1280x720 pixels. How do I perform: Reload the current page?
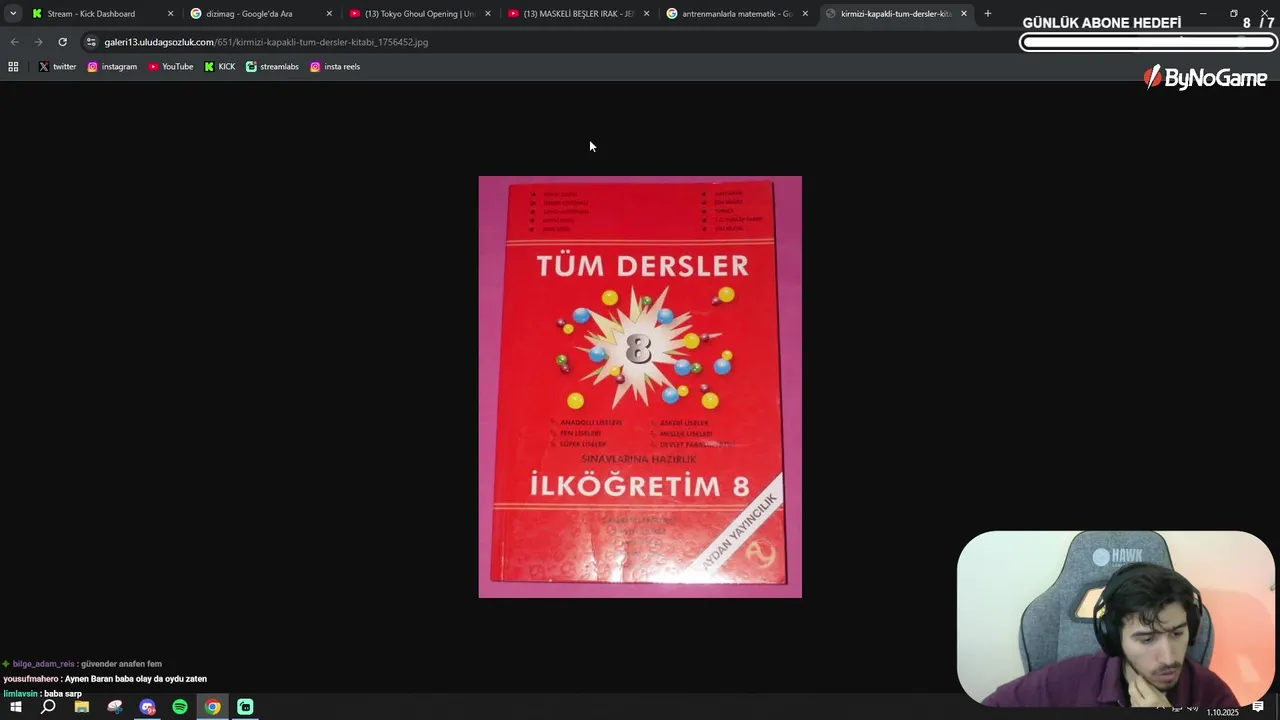pos(62,42)
